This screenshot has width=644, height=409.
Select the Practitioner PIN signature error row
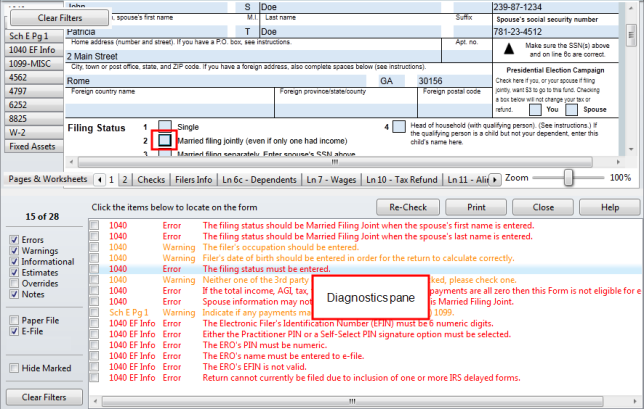[x=366, y=334]
